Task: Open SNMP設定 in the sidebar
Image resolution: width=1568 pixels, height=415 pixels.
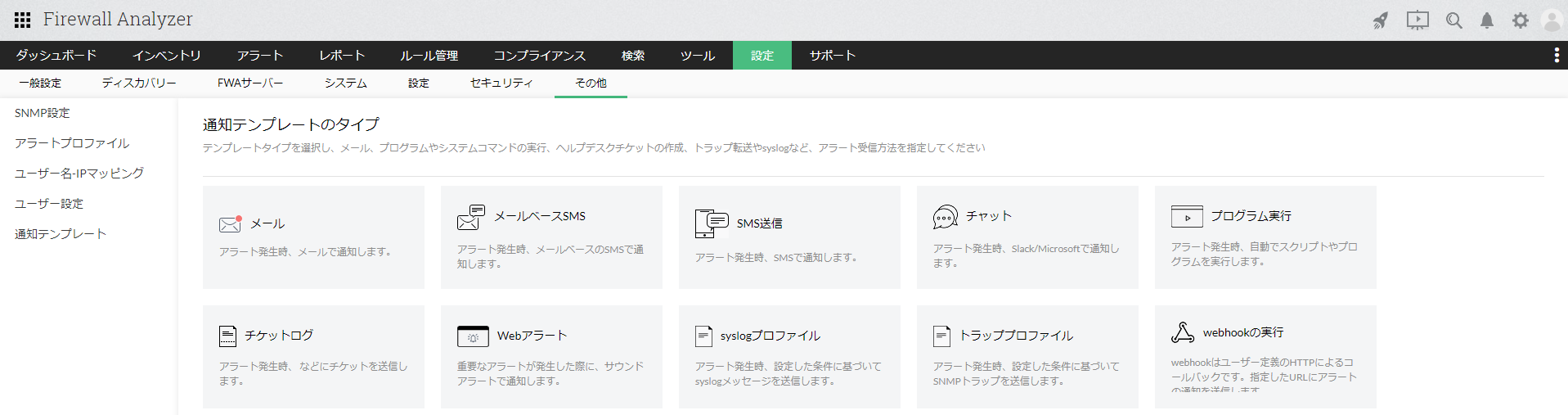Action: tap(43, 113)
